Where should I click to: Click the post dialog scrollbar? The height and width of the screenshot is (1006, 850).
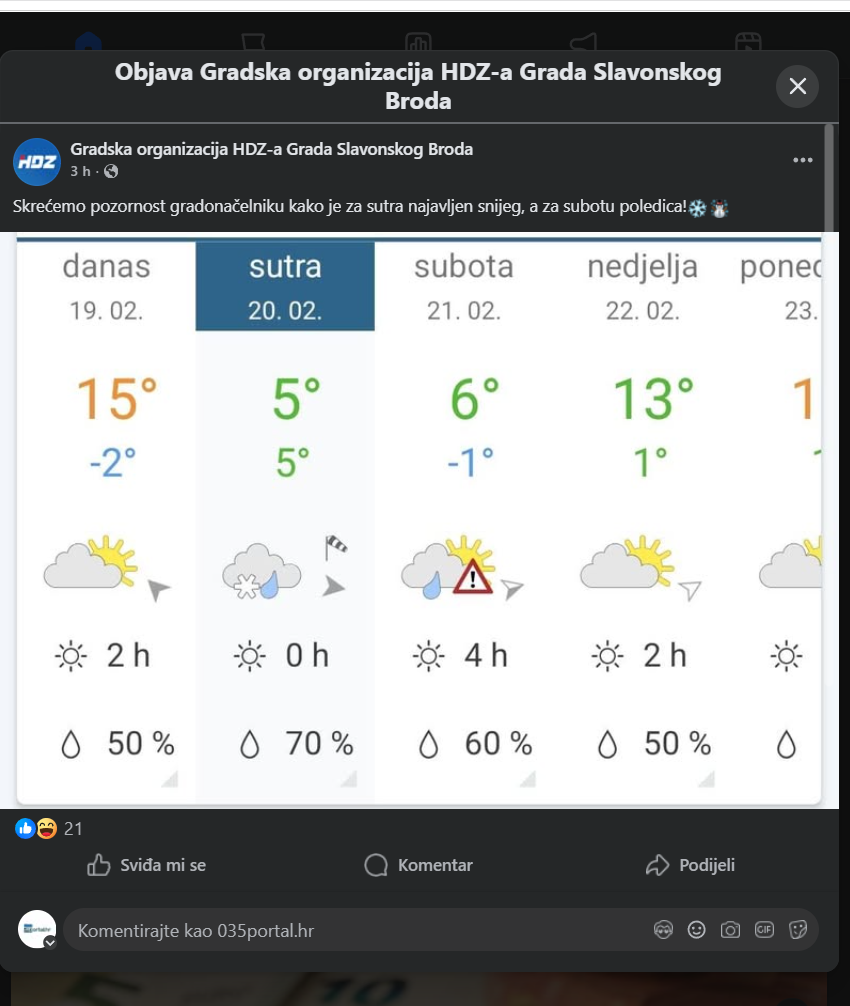point(828,180)
